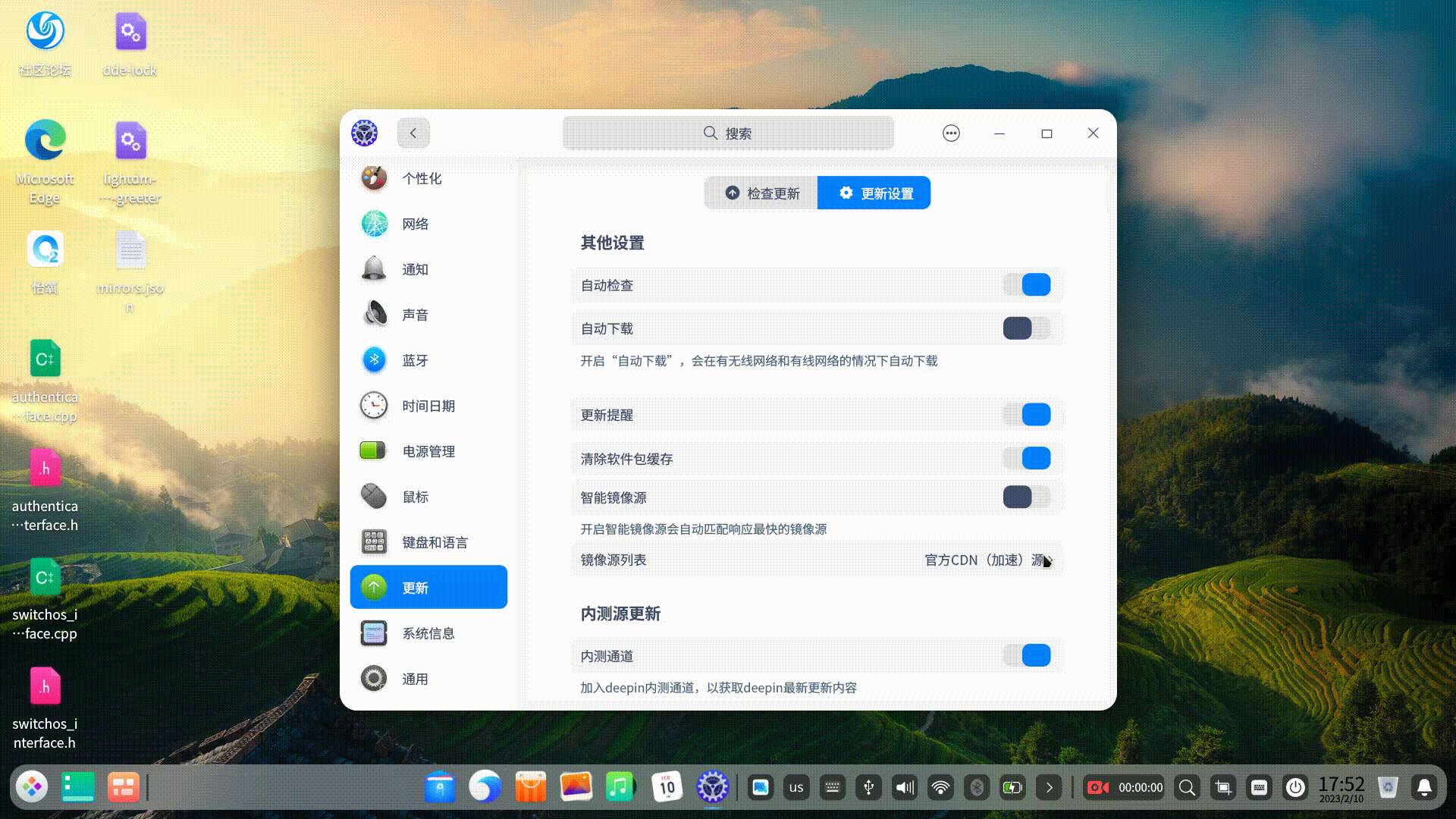Open 网络 network settings

[x=428, y=224]
